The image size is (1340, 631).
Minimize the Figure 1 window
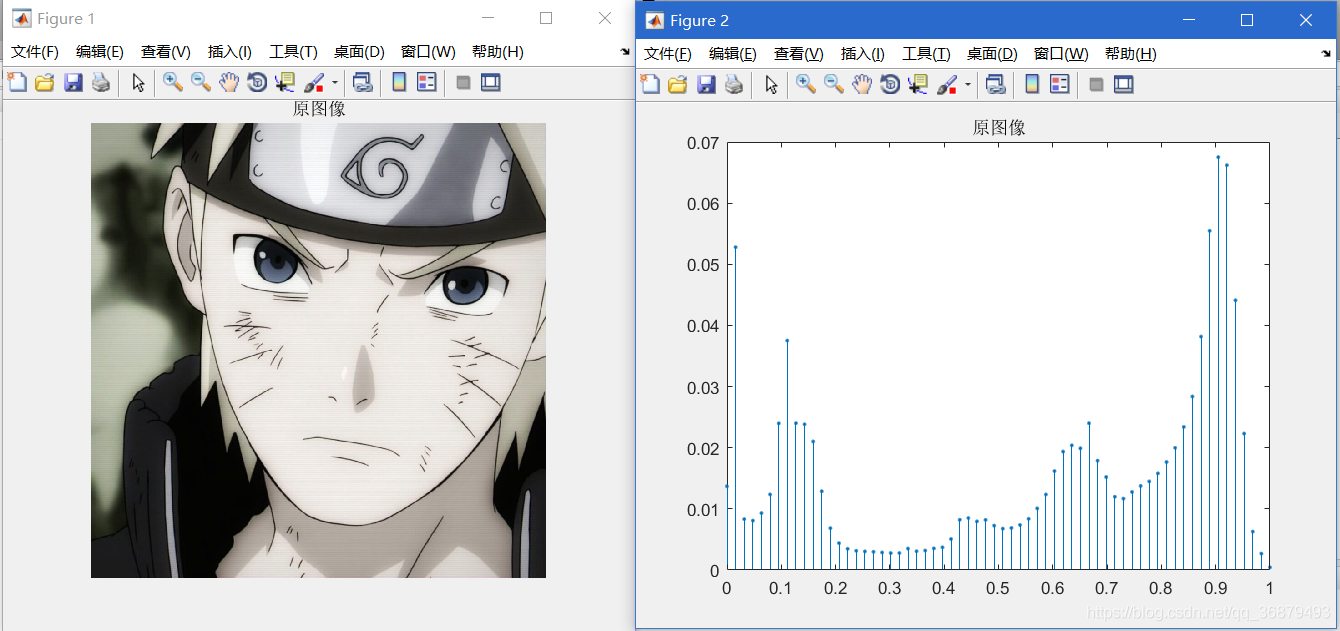[x=487, y=19]
